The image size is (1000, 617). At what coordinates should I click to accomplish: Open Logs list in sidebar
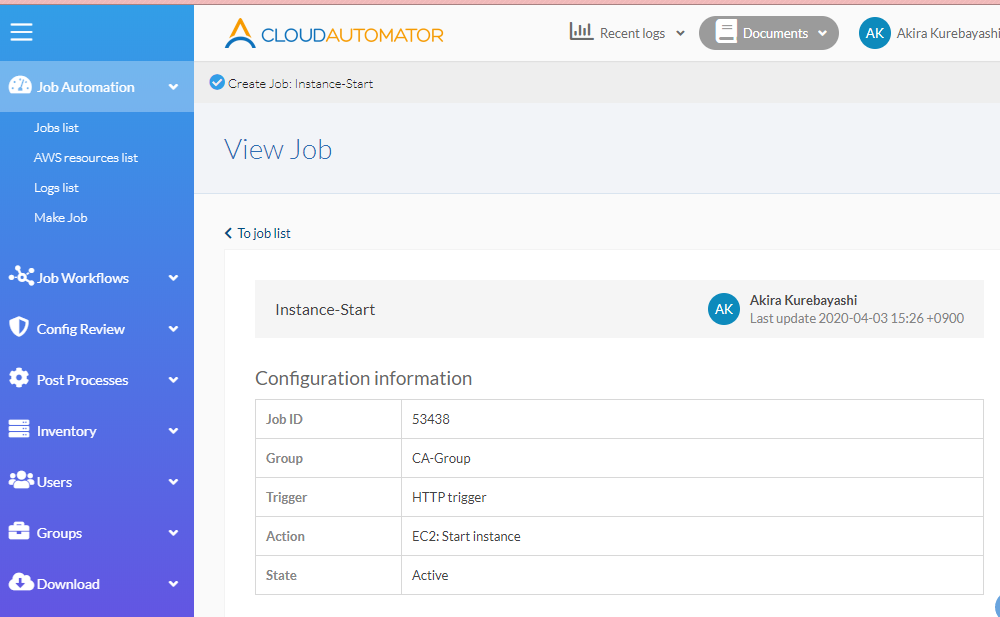pos(56,188)
